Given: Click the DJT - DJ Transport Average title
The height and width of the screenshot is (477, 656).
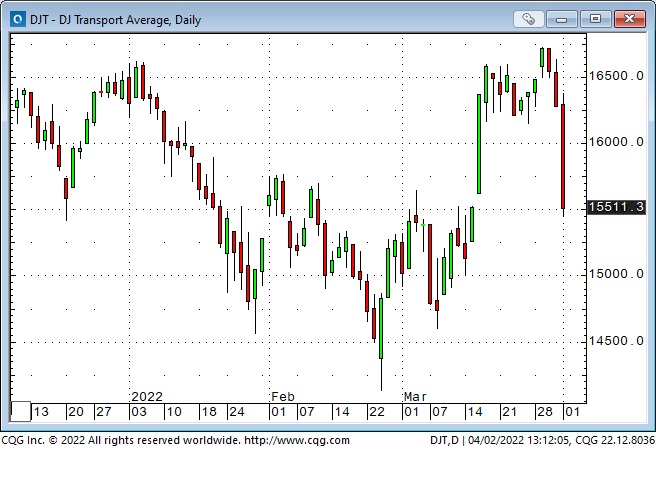Looking at the screenshot, I should pos(115,20).
